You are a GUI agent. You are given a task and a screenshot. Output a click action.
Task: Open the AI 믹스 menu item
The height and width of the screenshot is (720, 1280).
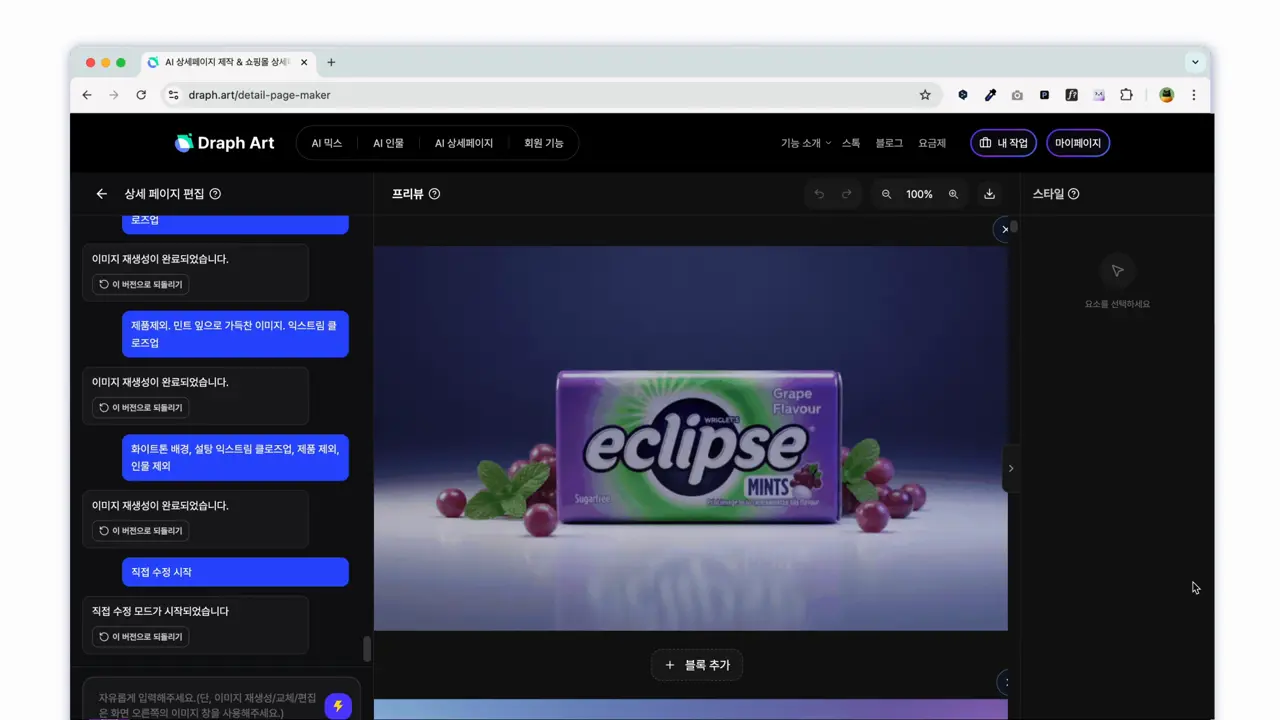tap(326, 143)
